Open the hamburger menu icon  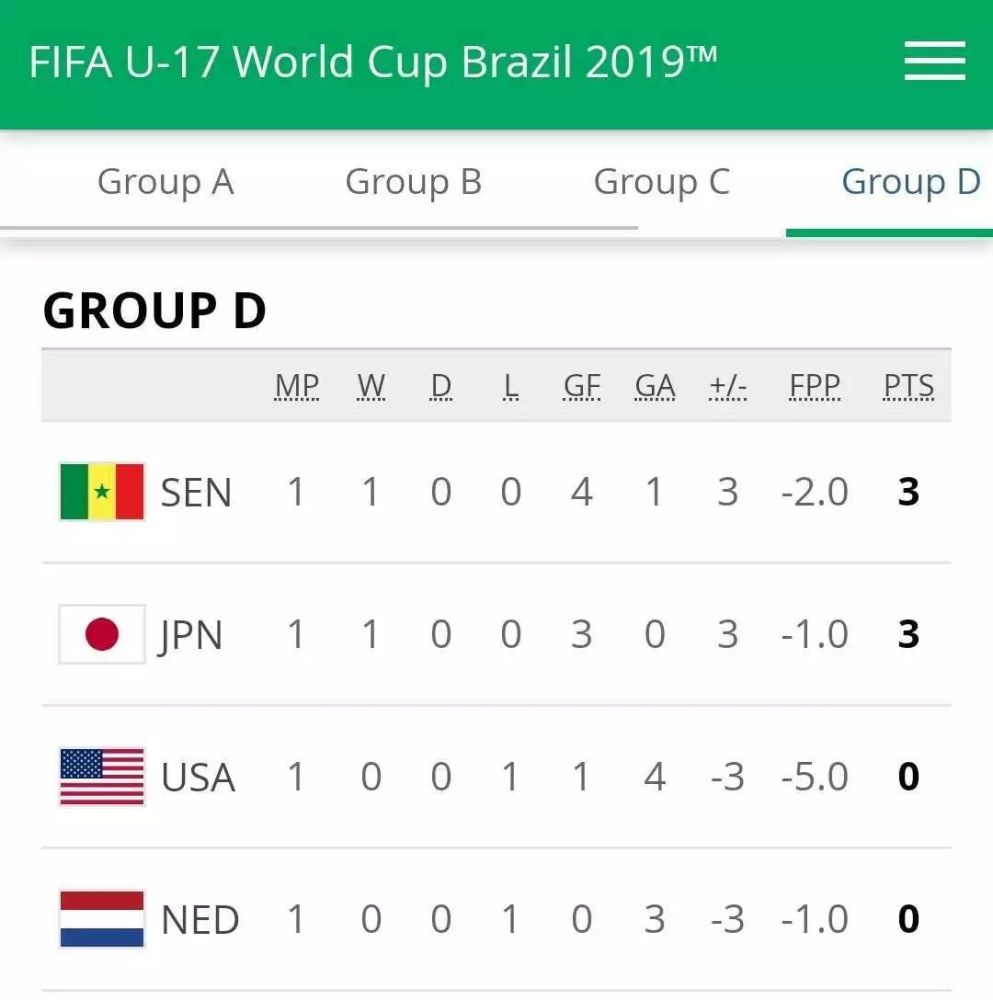click(934, 61)
